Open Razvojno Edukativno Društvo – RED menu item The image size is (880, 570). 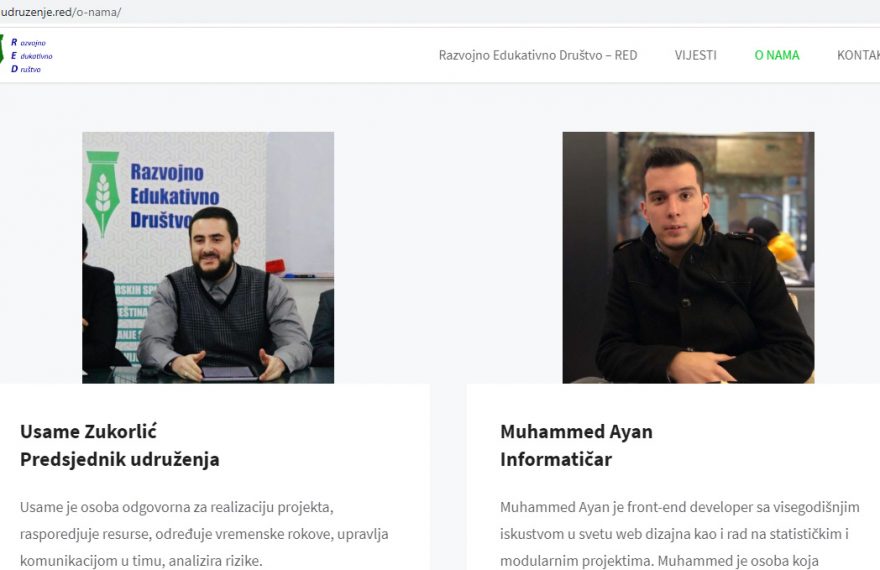538,55
